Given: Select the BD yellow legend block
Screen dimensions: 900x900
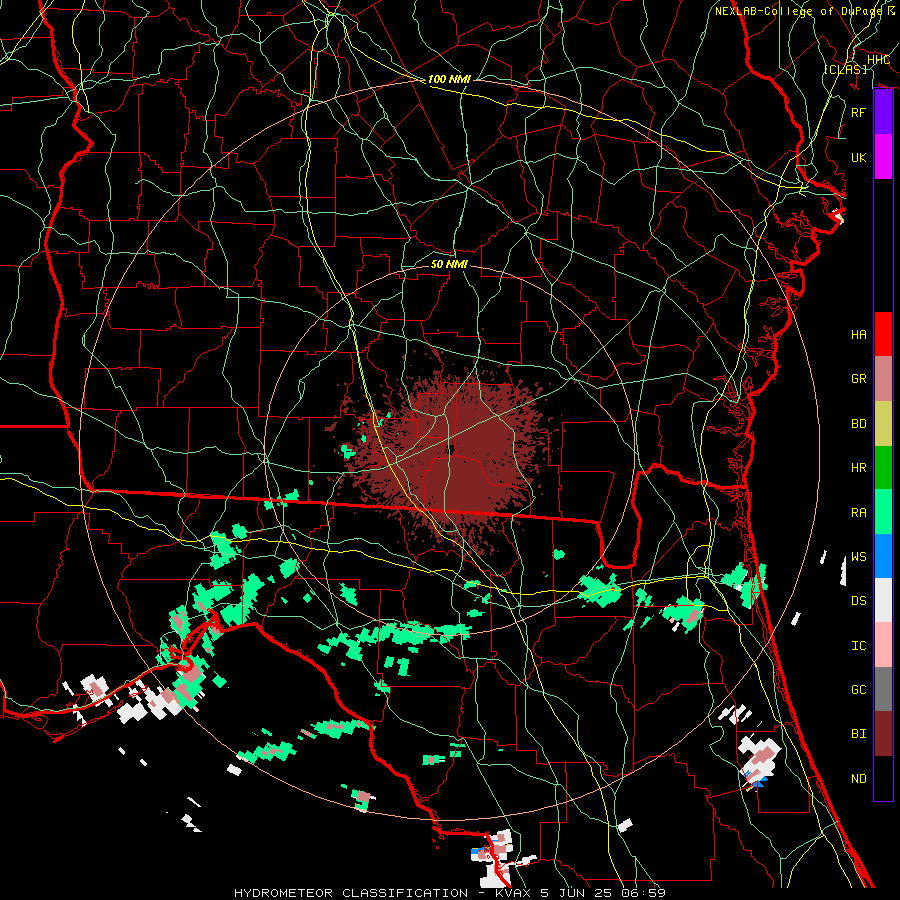Looking at the screenshot, I should [883, 423].
